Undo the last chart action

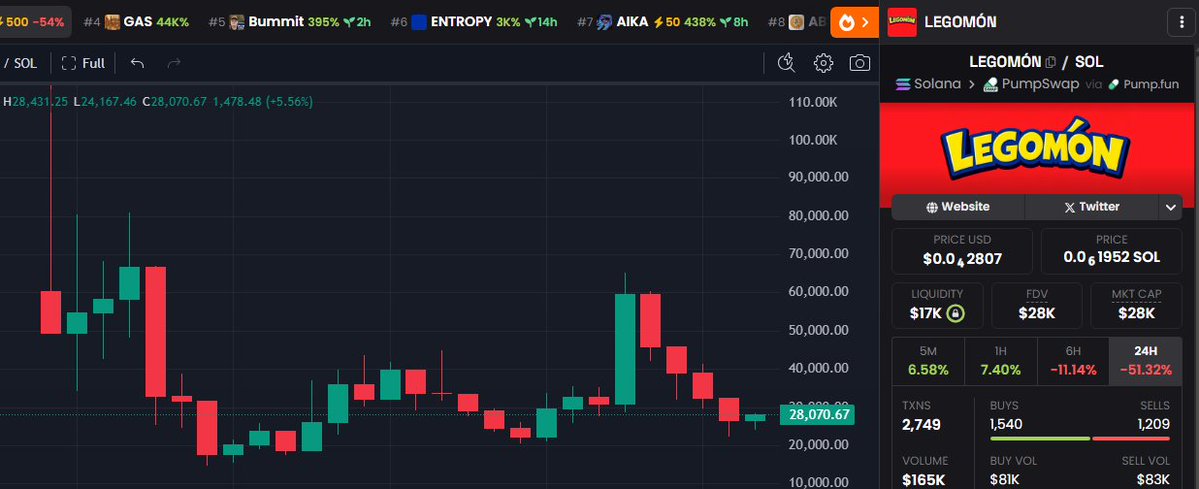click(138, 63)
